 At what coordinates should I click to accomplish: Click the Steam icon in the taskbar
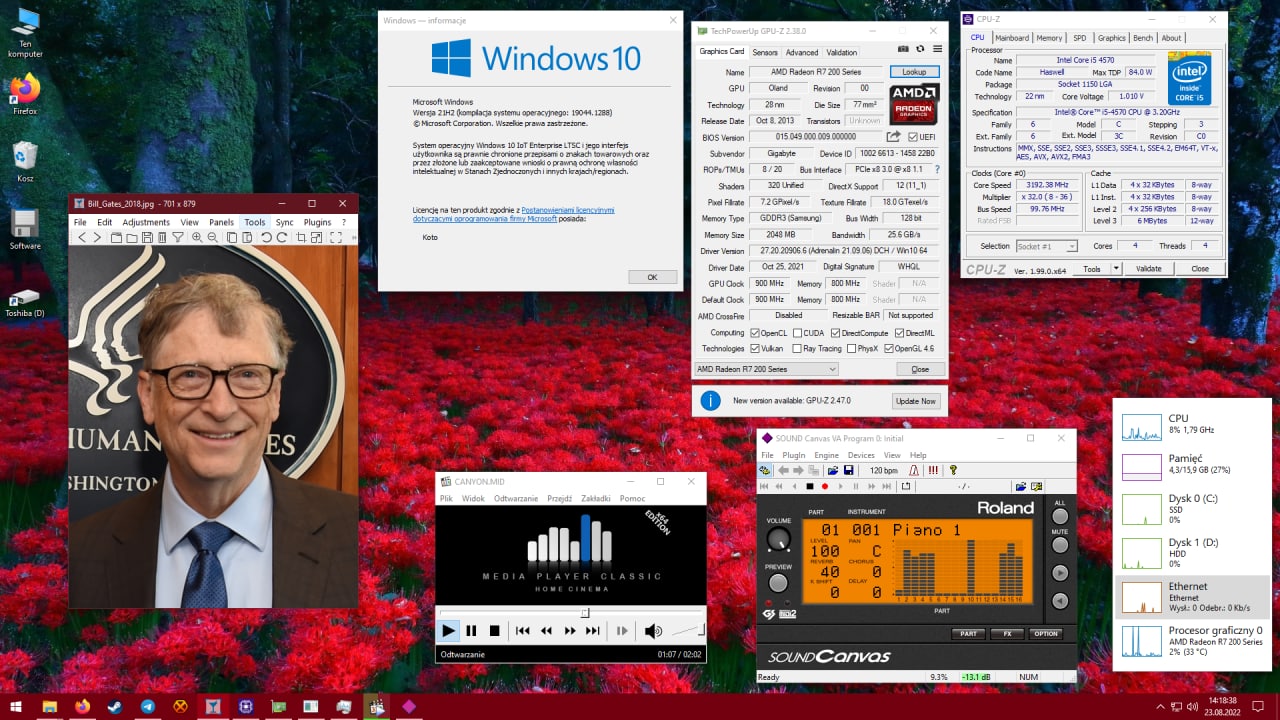click(x=115, y=706)
